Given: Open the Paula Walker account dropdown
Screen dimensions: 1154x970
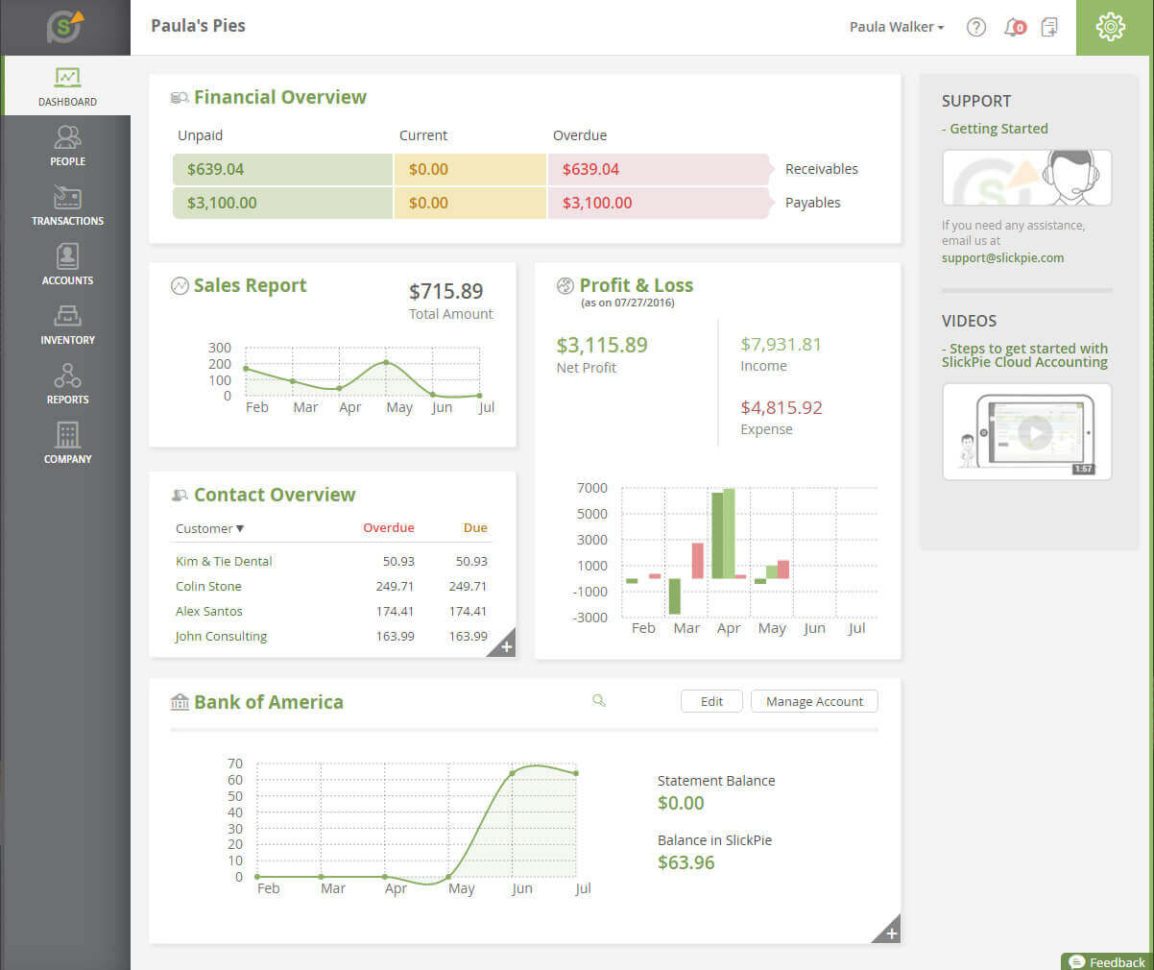Looking at the screenshot, I should point(895,27).
